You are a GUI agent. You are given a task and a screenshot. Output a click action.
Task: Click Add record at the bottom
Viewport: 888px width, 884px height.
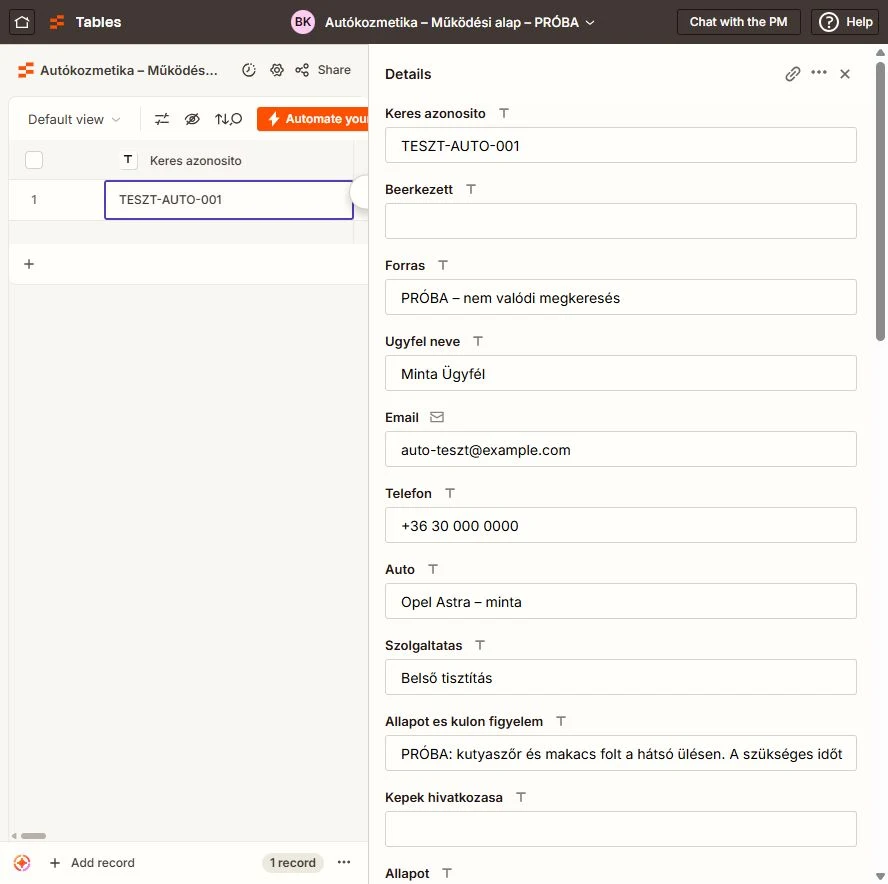92,862
